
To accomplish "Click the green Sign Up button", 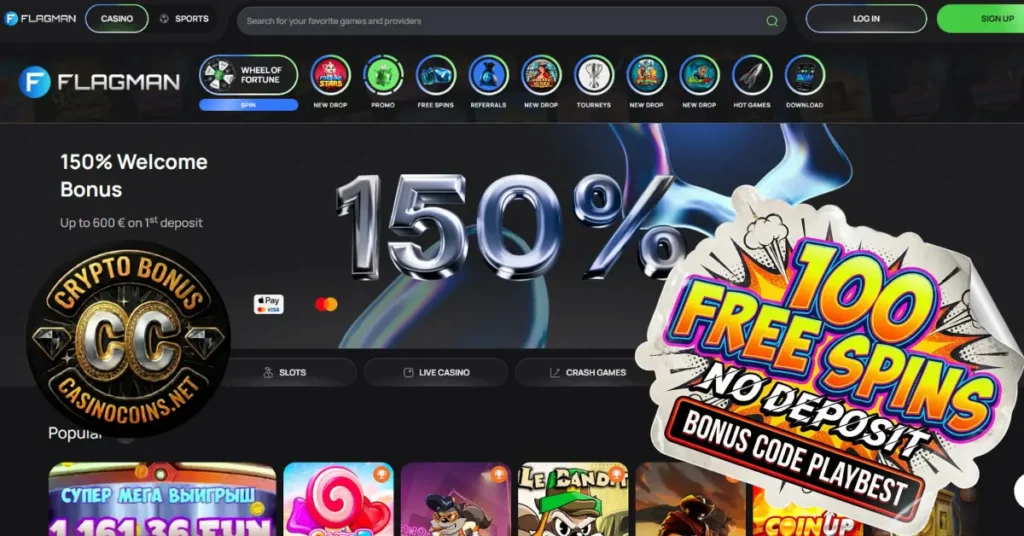I will click(x=981, y=19).
